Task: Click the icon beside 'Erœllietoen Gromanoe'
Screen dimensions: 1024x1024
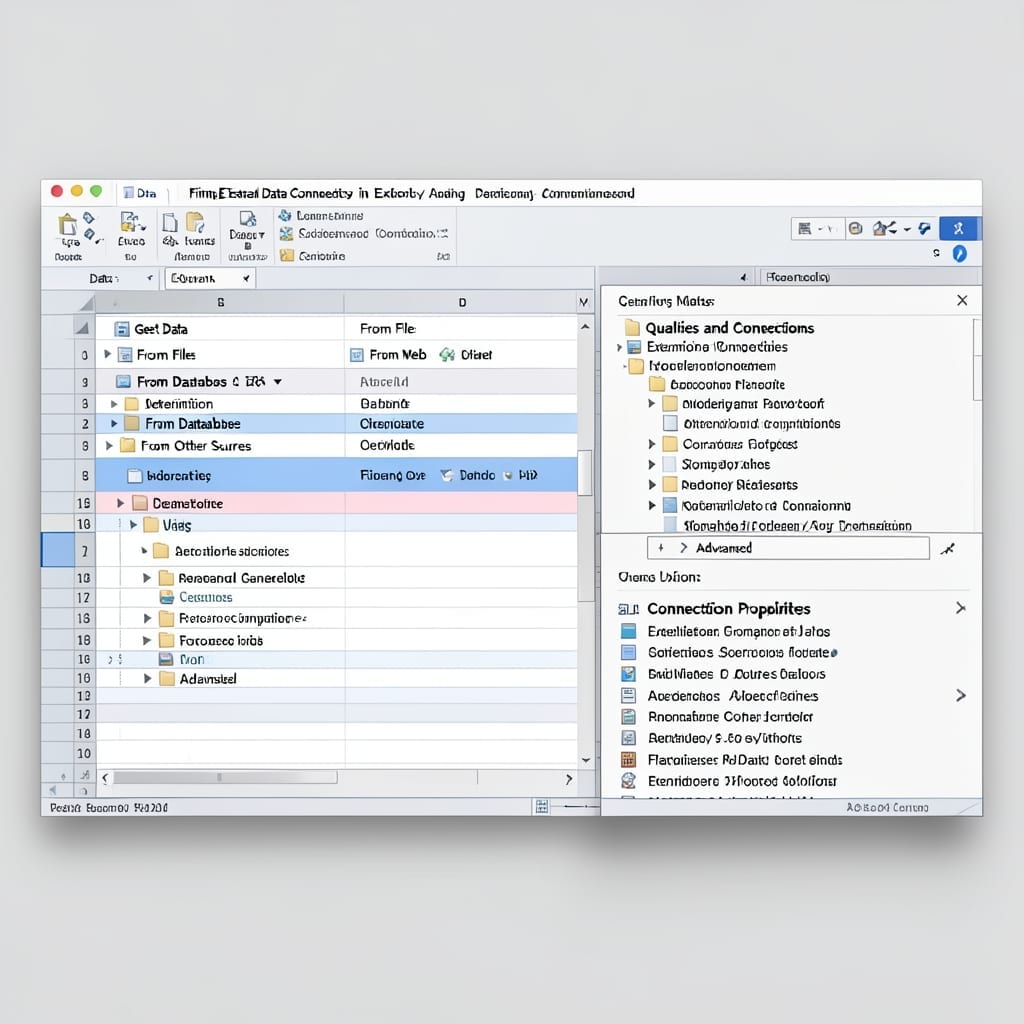Action: [628, 631]
